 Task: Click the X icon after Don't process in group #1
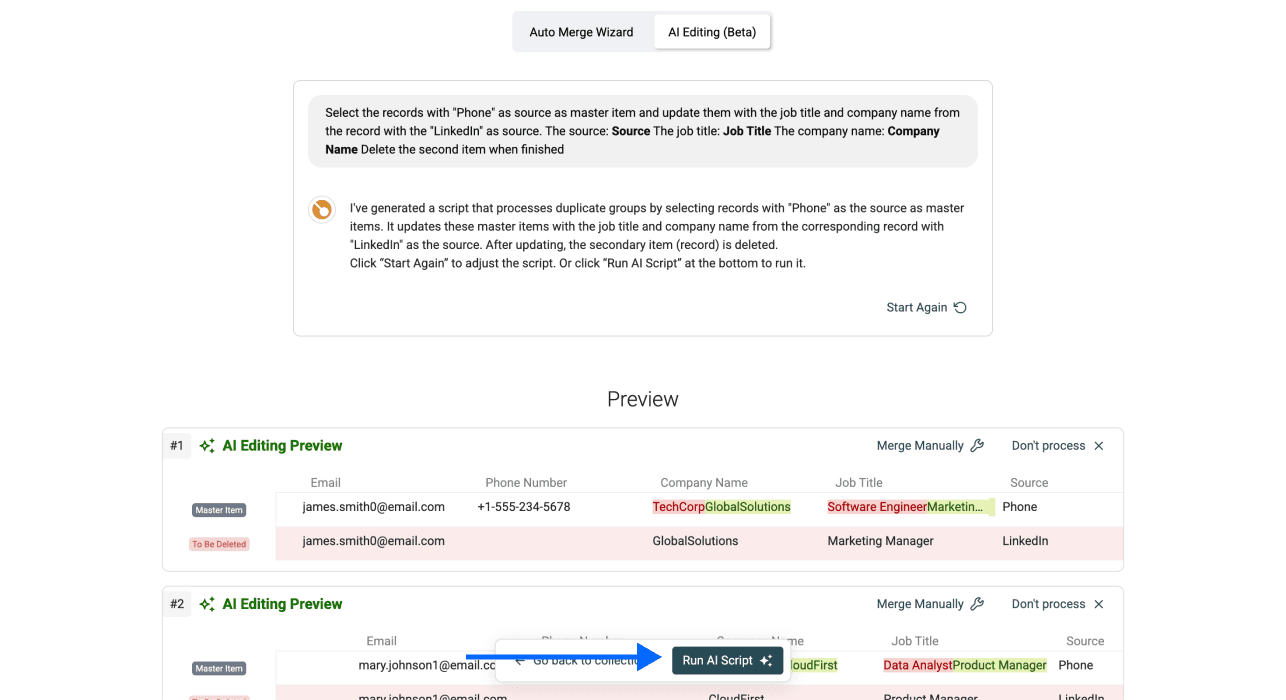1098,445
